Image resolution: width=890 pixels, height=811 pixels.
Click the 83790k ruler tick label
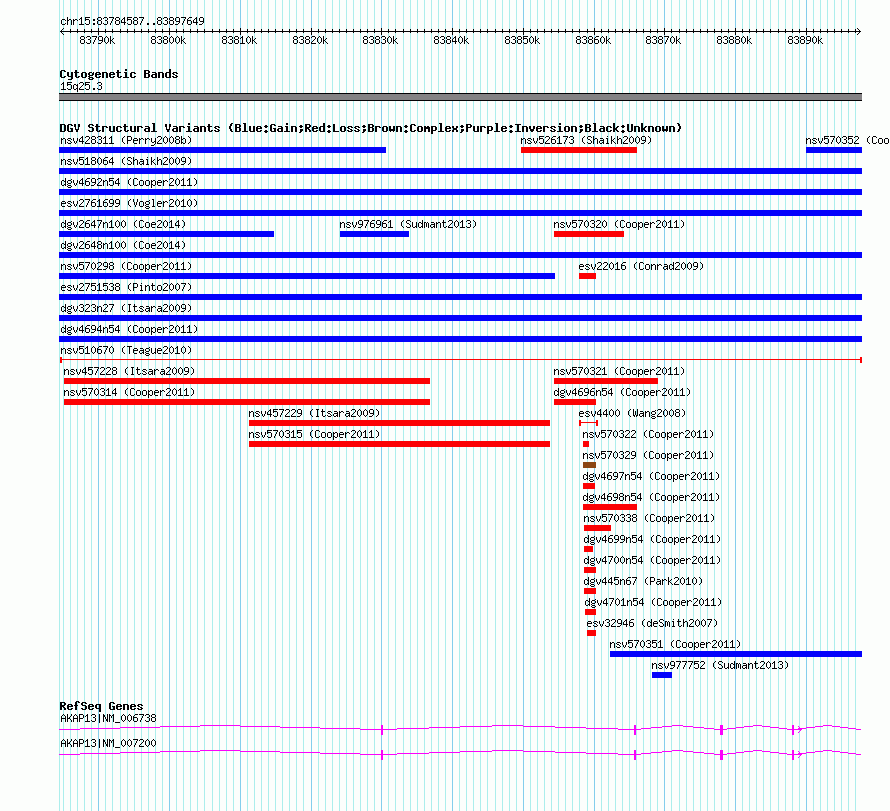pyautogui.click(x=97, y=40)
